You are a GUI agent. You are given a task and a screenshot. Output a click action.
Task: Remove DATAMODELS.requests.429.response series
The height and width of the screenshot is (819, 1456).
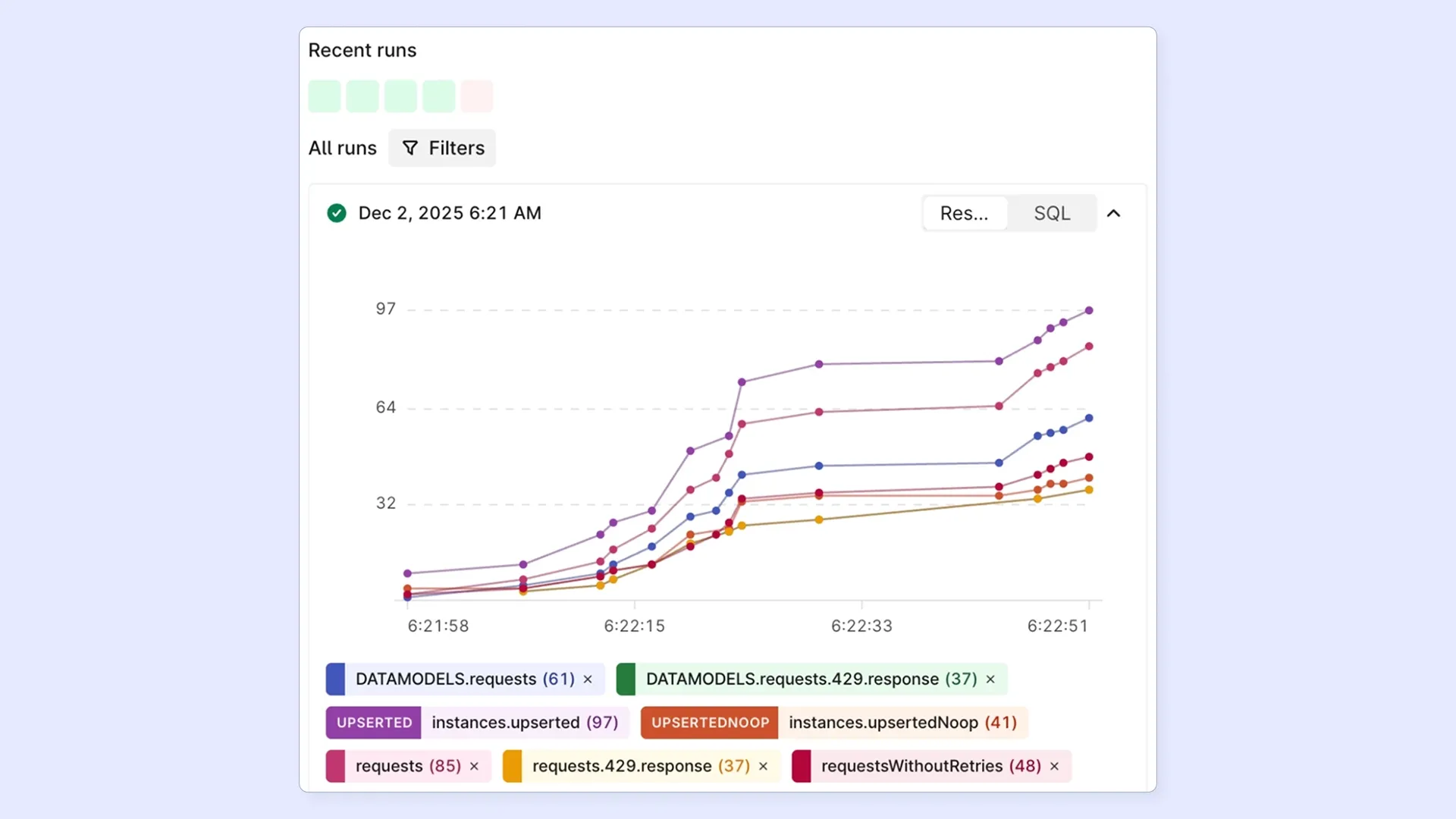pyautogui.click(x=990, y=679)
